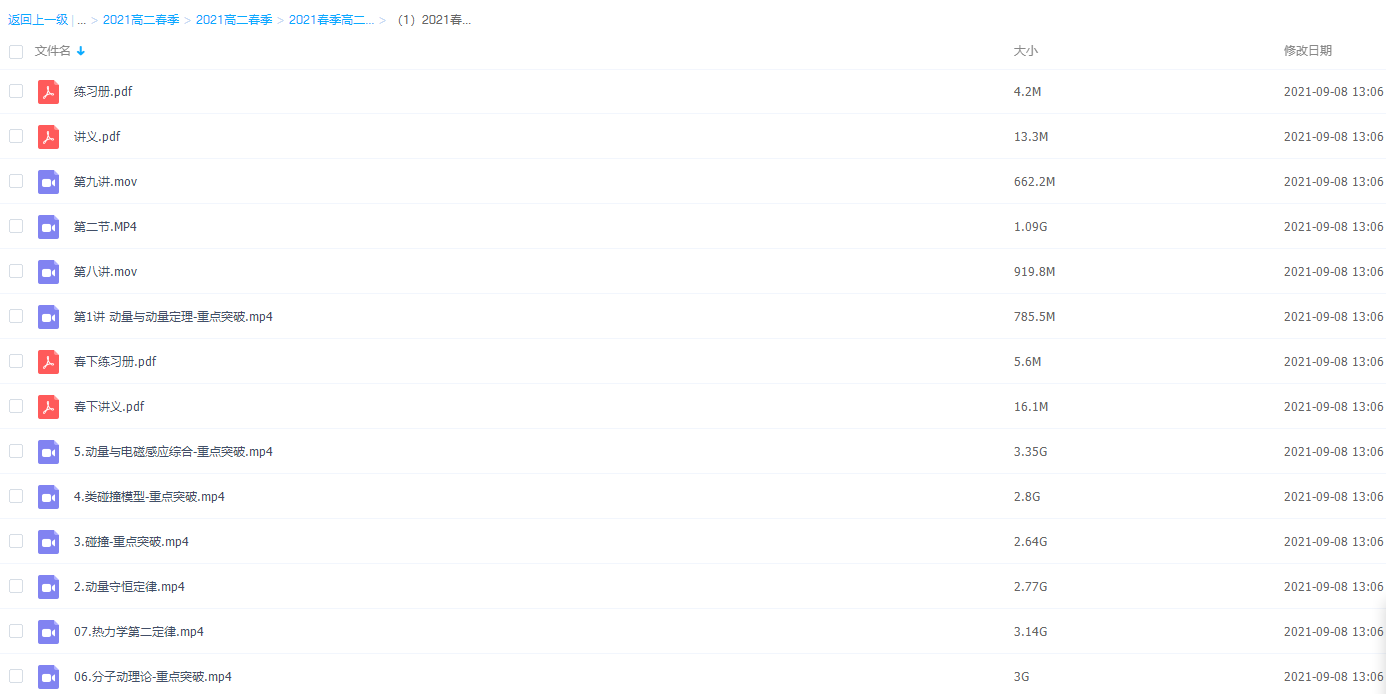Click 返回上一级 to go back
Viewport: 1386px width, 694px height.
(38, 20)
